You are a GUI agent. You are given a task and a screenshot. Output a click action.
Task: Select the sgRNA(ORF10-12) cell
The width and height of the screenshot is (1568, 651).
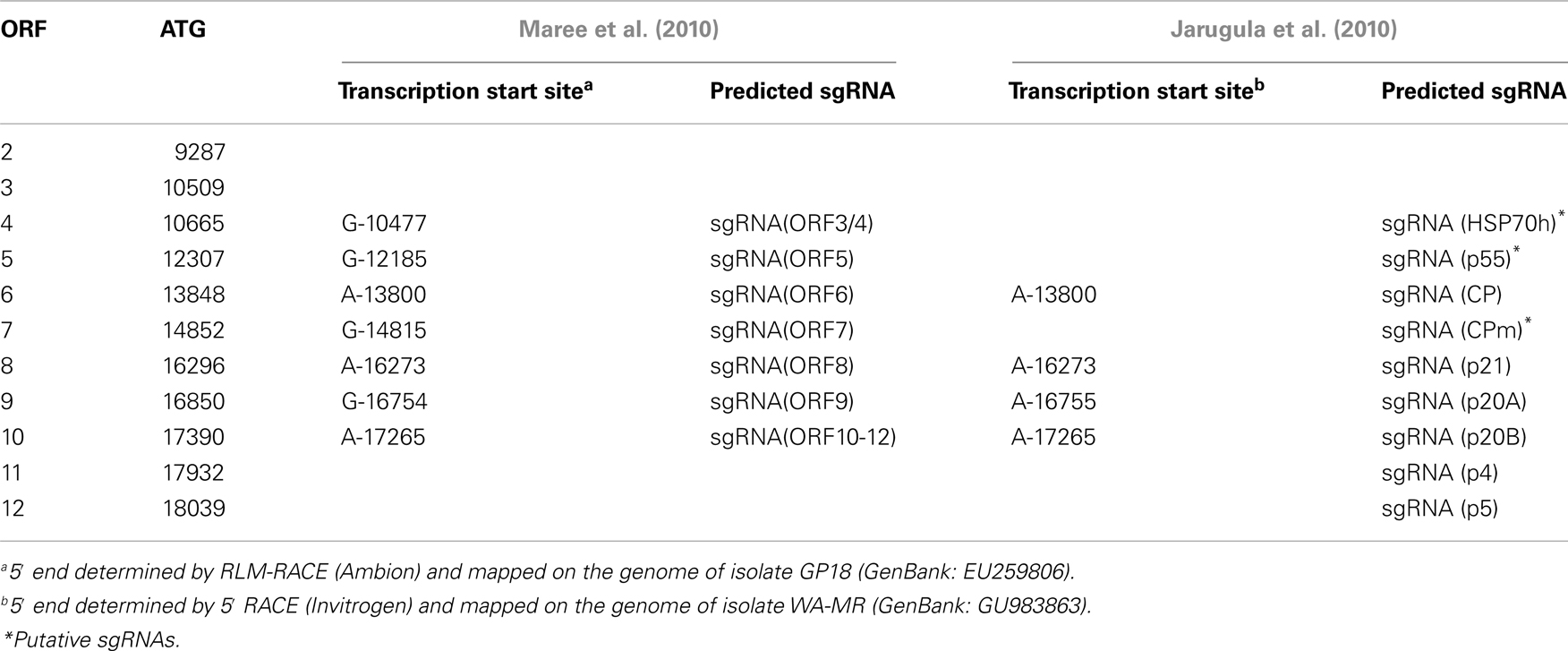[803, 438]
